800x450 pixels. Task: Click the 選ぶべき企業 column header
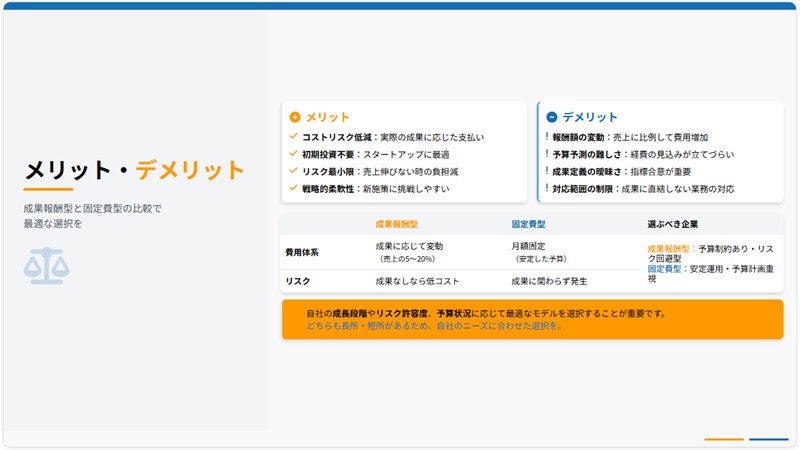[672, 224]
